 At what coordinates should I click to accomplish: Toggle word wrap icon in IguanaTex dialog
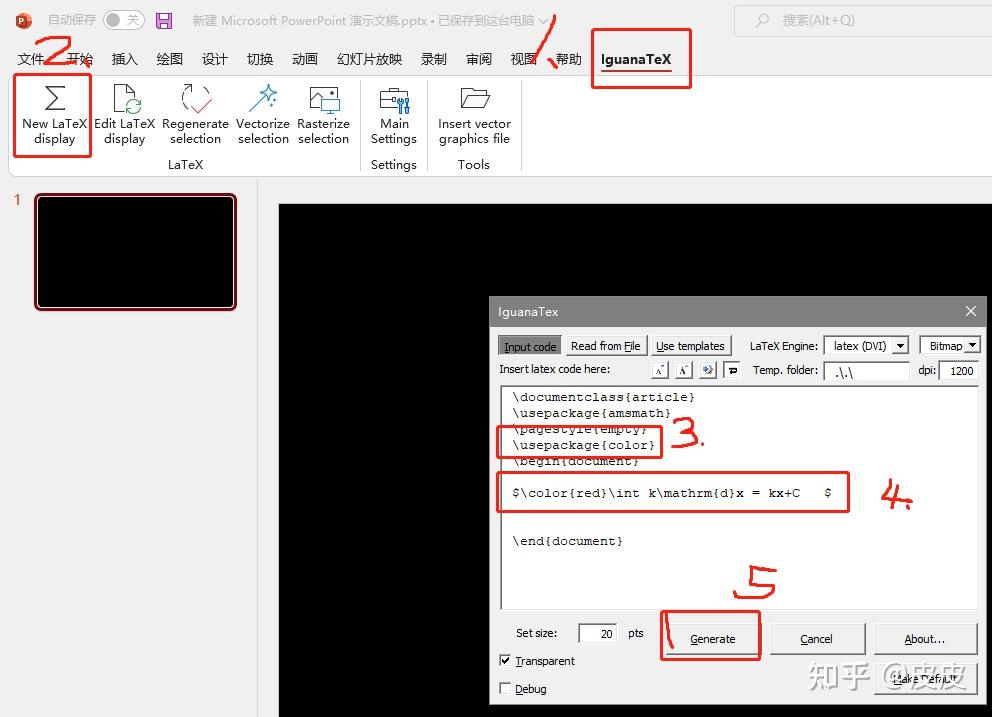pos(732,370)
